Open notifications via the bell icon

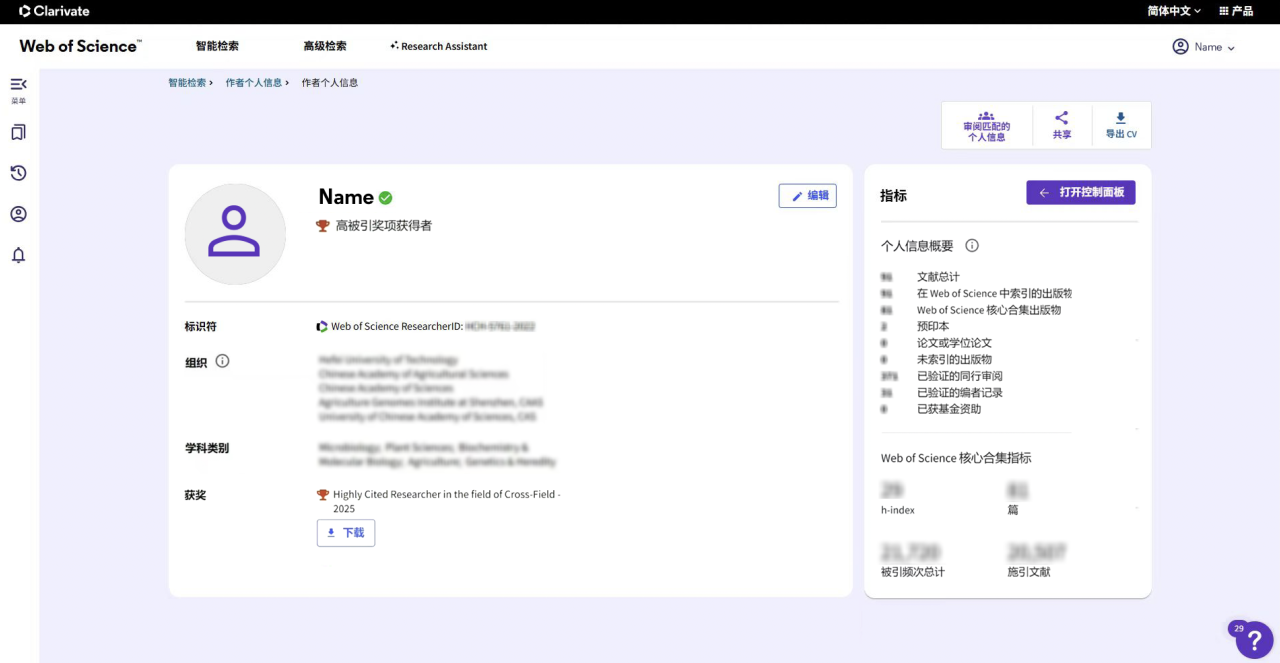coord(18,255)
